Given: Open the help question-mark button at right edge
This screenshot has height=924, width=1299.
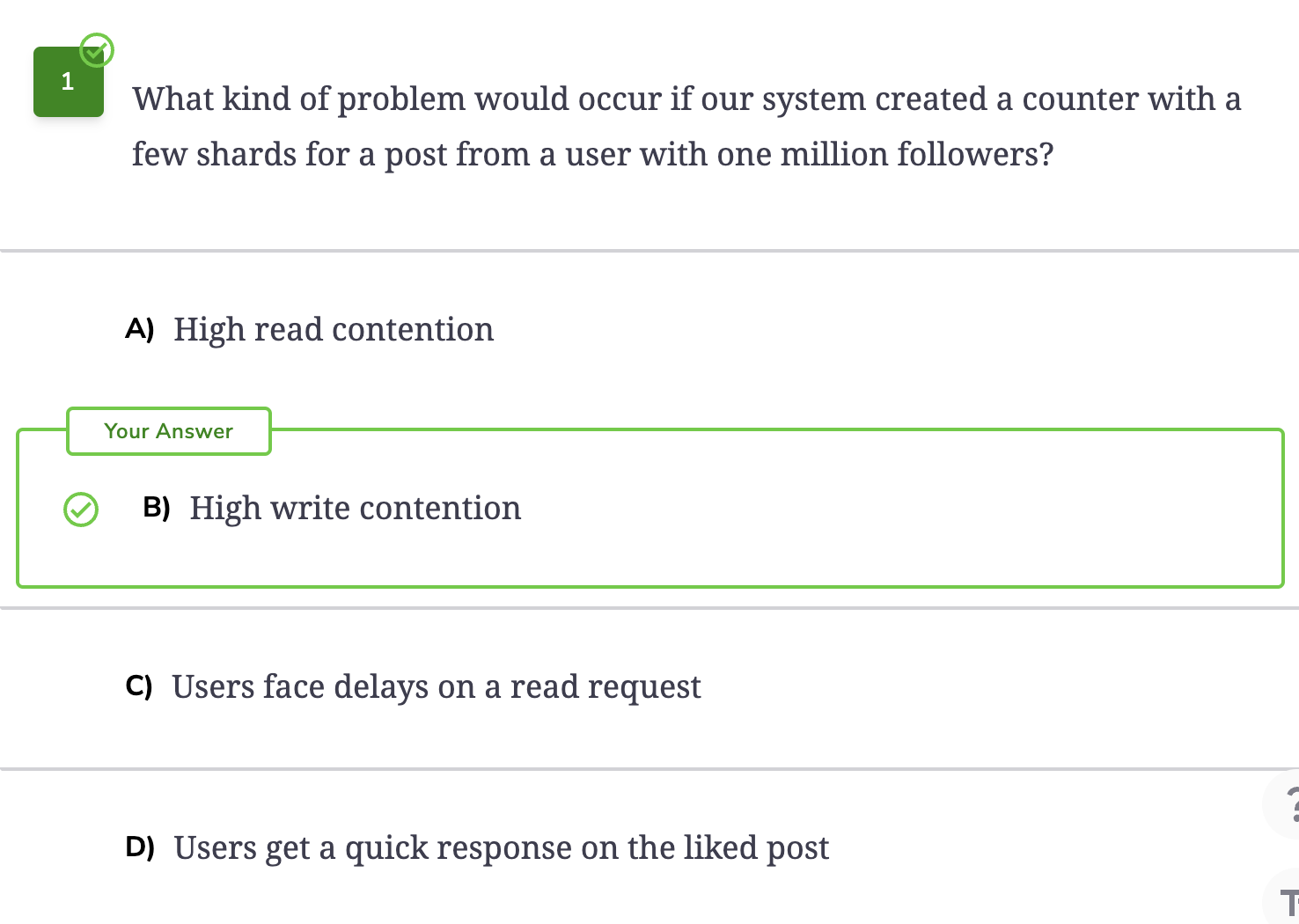Looking at the screenshot, I should pyautogui.click(x=1283, y=804).
